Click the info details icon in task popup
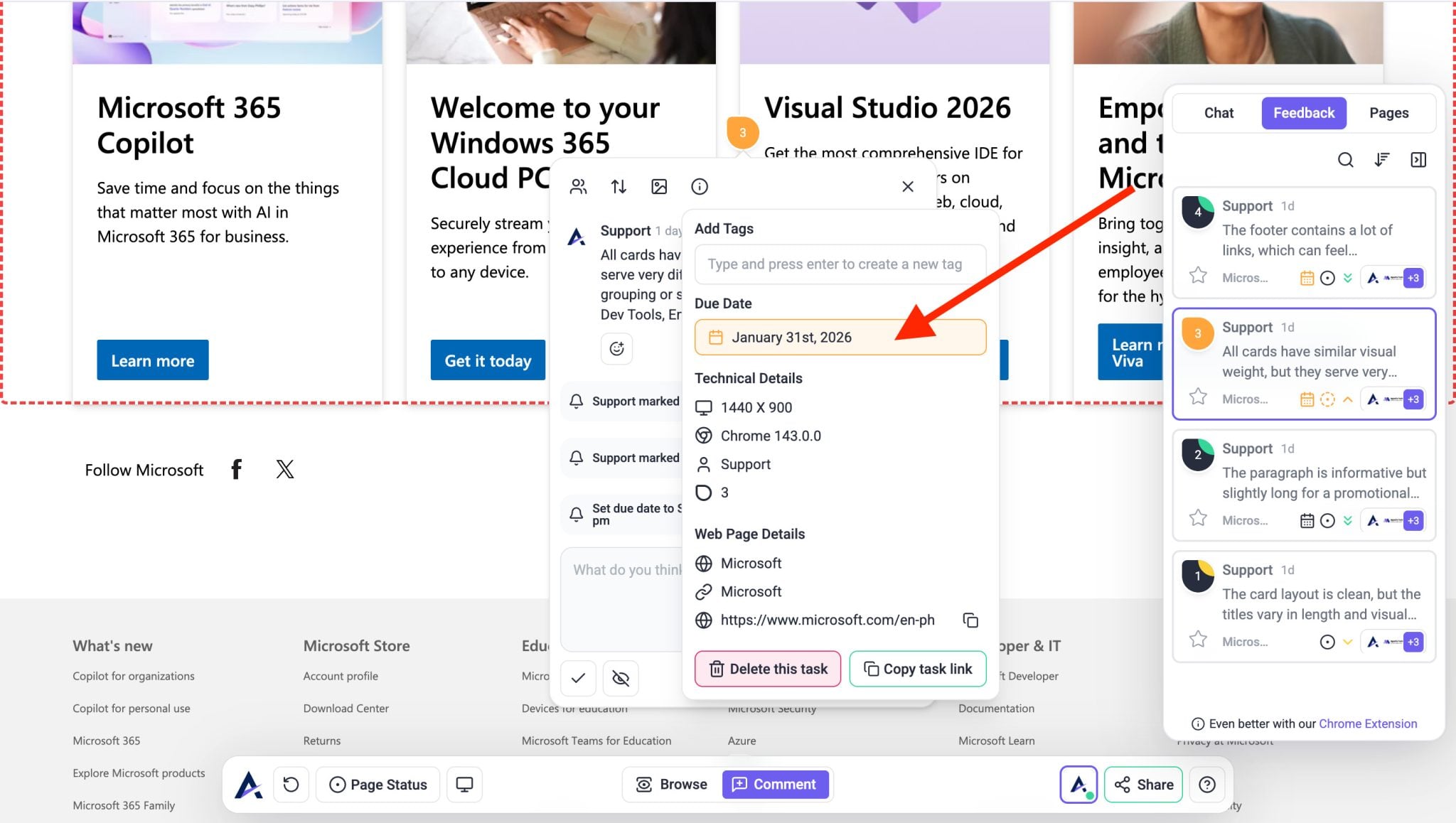 coord(700,187)
